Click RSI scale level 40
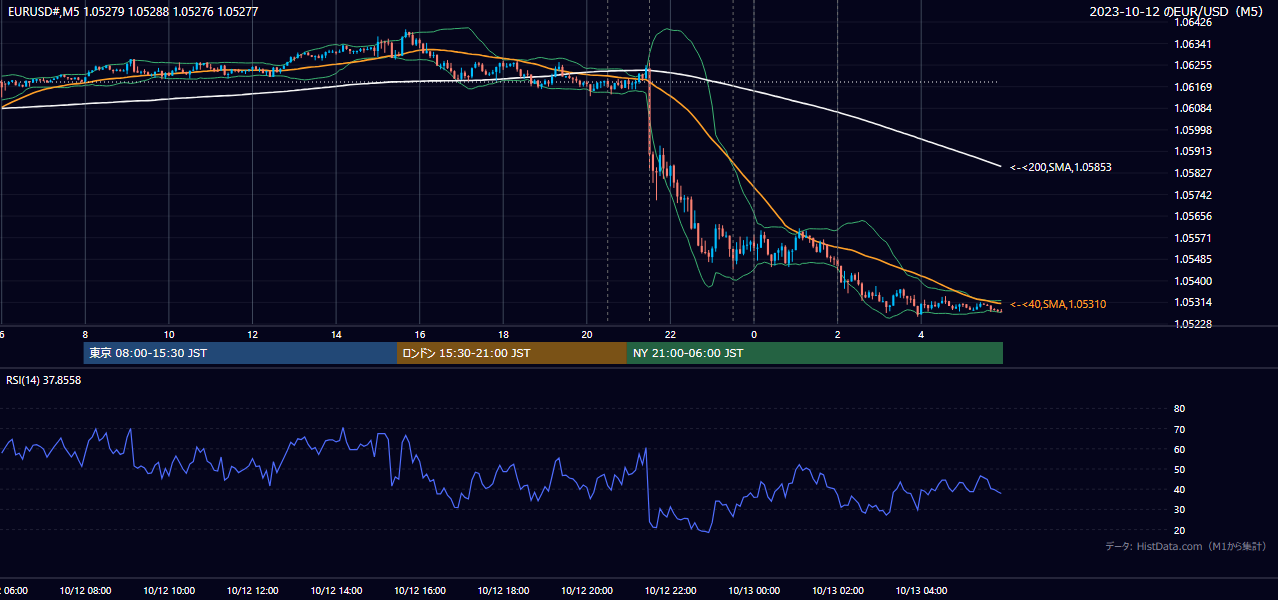Viewport: 1278px width, 600px height. [x=1179, y=489]
